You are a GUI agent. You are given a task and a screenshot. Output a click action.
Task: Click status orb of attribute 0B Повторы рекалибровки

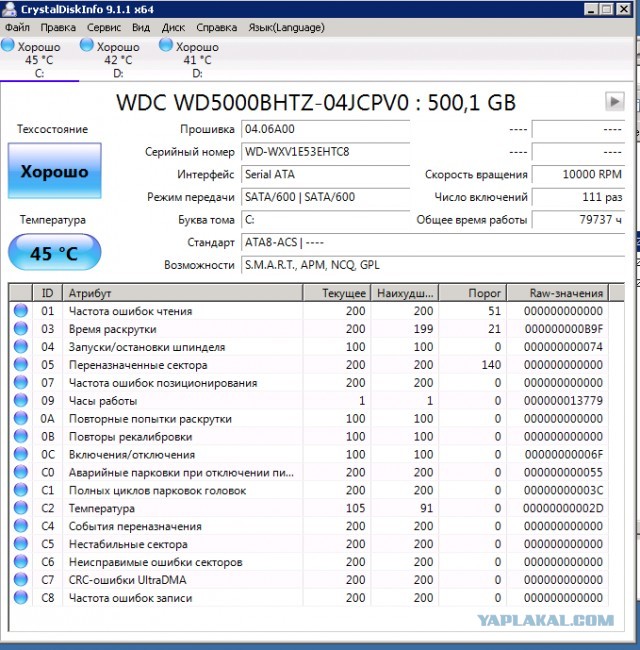(x=21, y=436)
